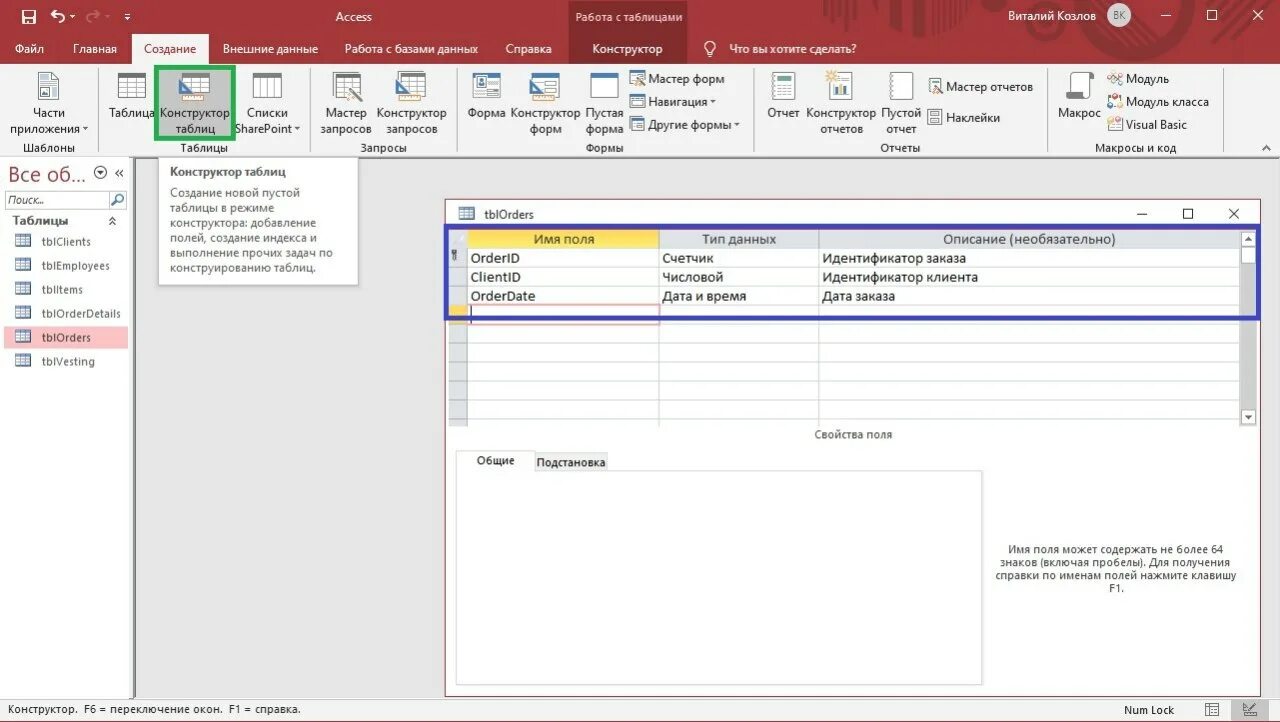Start the Мастер отчетов
Viewport: 1280px width, 722px height.
coord(980,87)
